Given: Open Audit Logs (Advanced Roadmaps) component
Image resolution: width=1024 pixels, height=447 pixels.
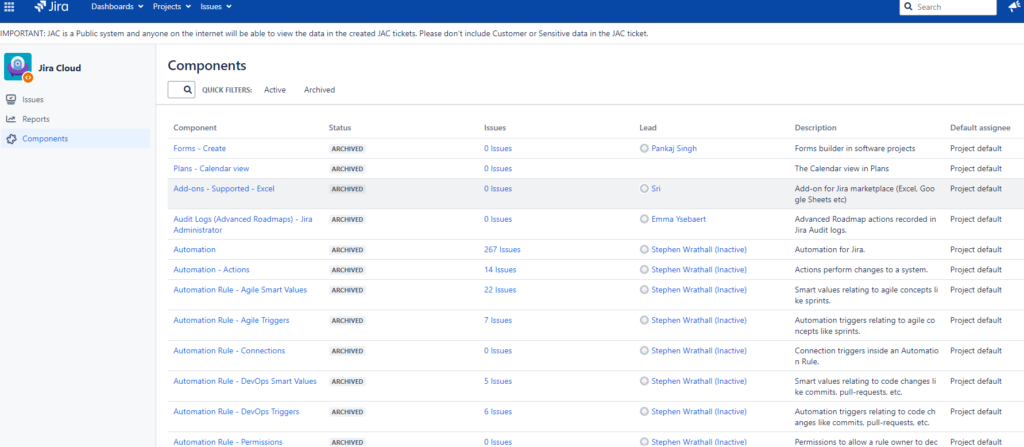Looking at the screenshot, I should click(242, 224).
